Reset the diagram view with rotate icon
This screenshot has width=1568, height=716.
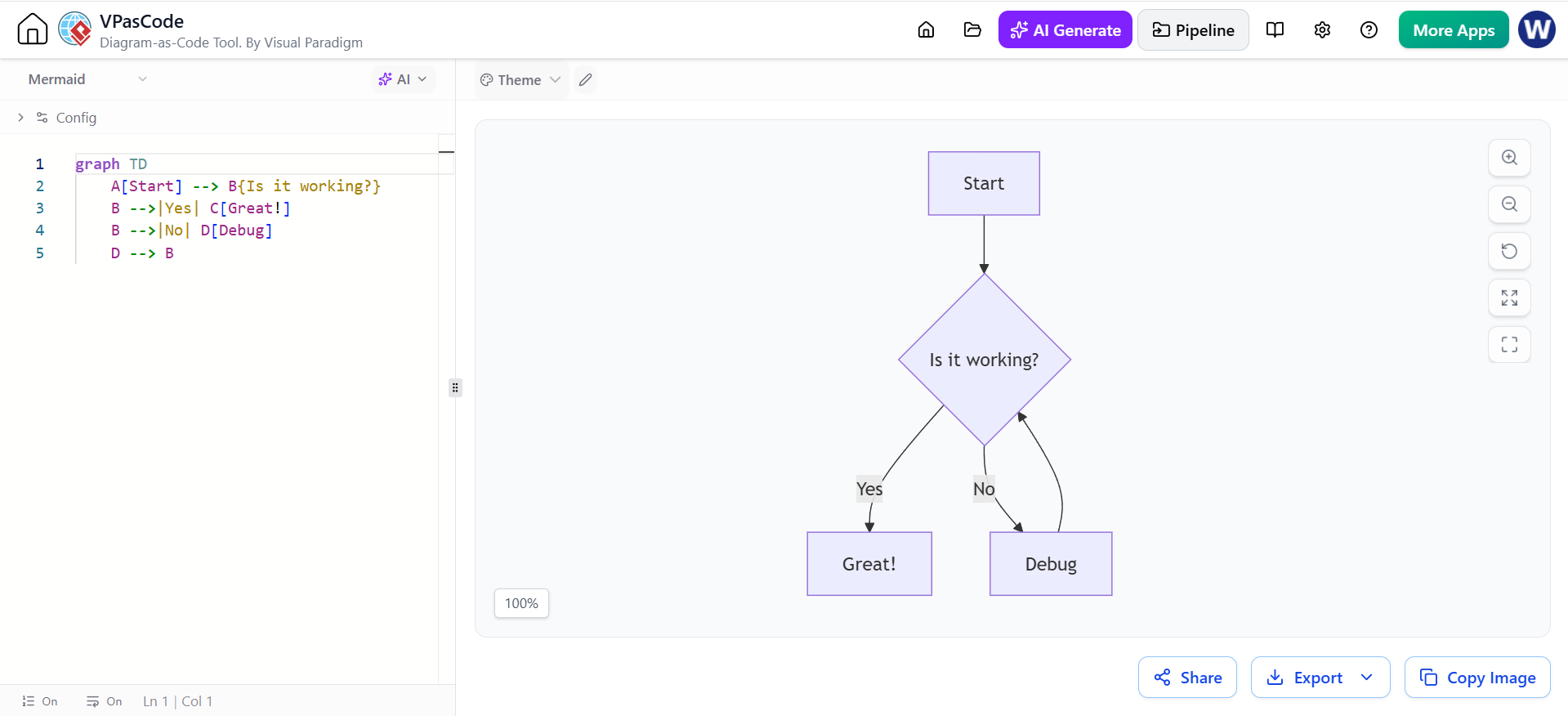[x=1509, y=251]
